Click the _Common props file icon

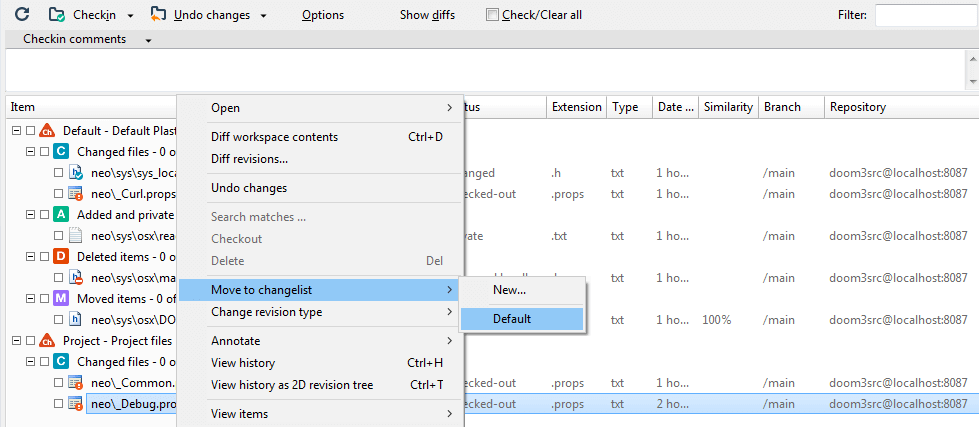tap(76, 382)
